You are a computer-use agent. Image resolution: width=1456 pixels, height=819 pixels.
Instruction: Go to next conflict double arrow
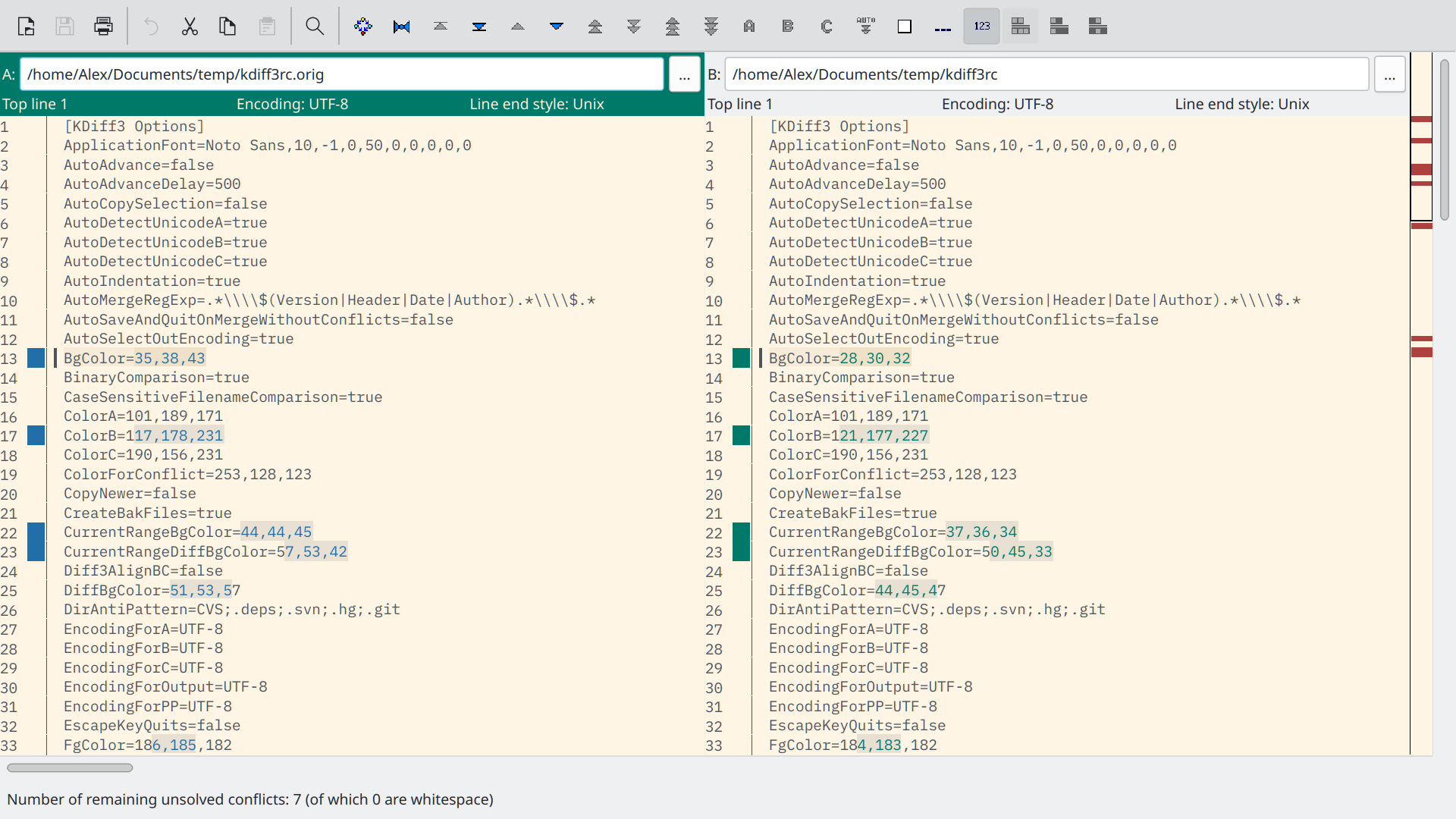point(634,27)
